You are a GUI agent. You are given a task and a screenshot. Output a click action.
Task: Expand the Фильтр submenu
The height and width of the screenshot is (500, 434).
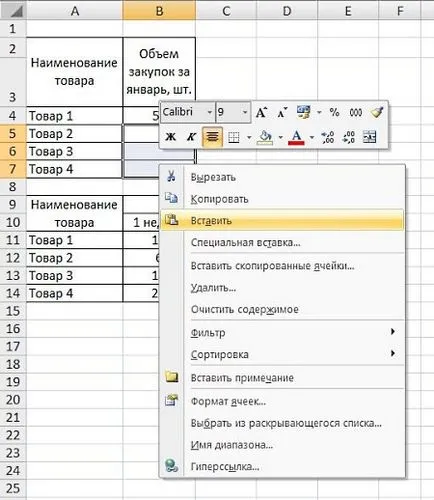click(x=282, y=332)
